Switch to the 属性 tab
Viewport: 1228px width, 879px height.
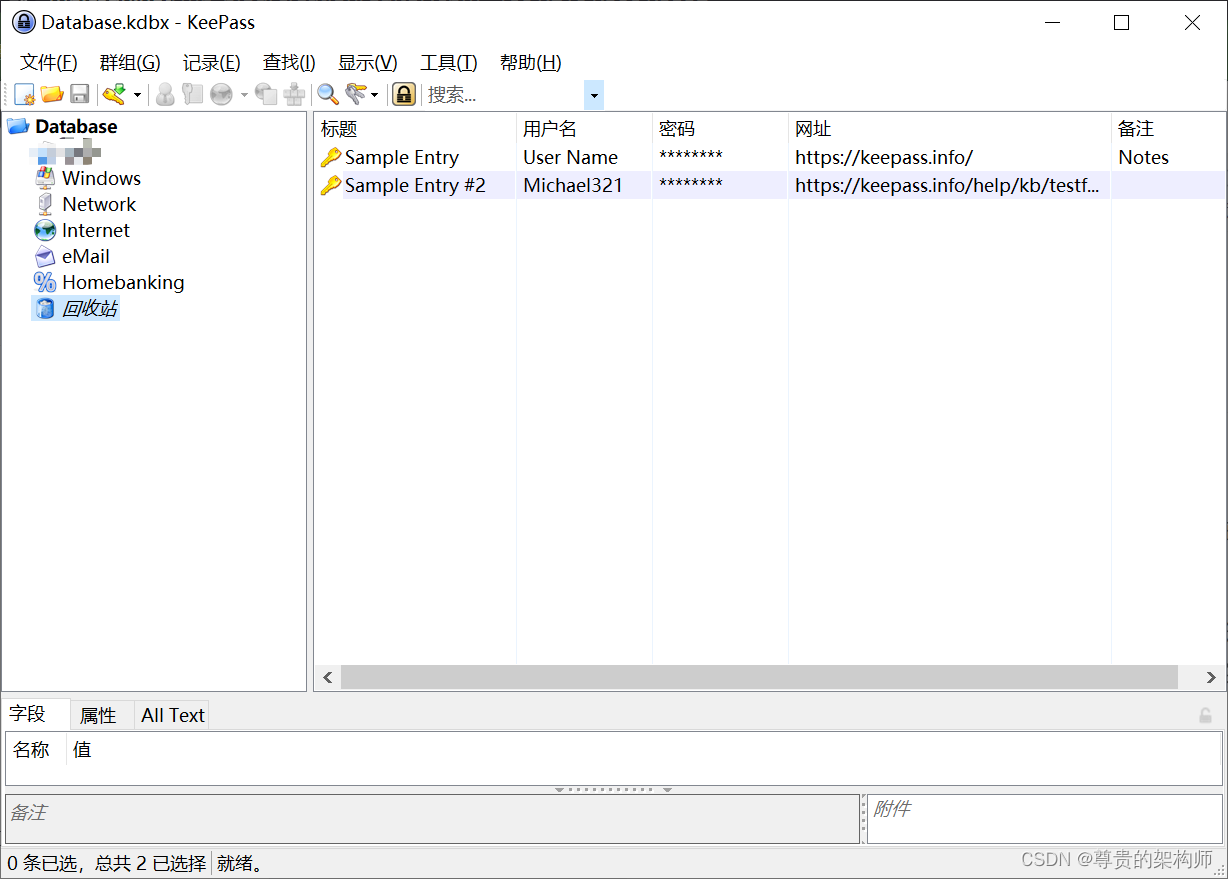(x=99, y=715)
